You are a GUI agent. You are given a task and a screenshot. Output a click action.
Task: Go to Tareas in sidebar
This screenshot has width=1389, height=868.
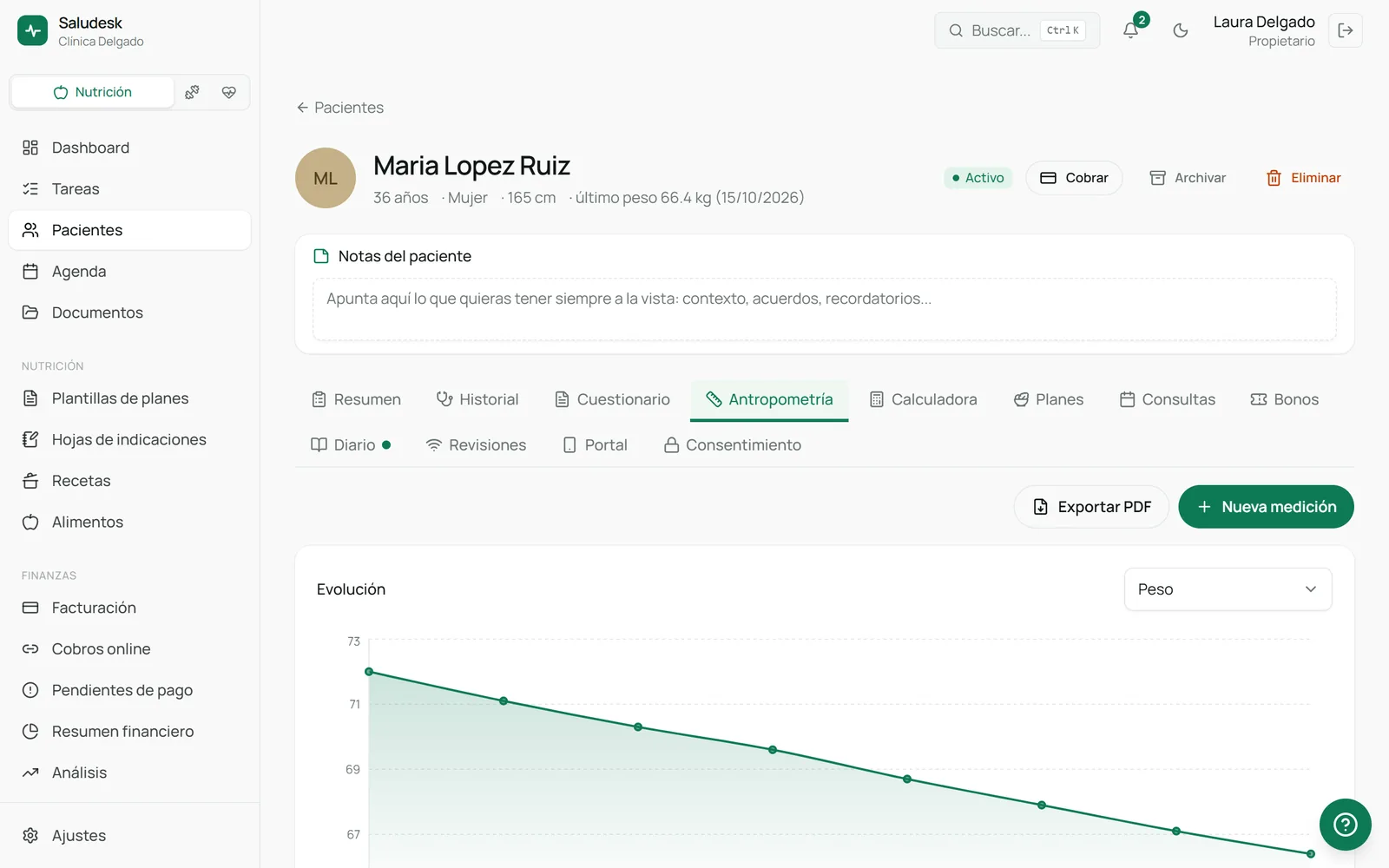tap(129, 188)
